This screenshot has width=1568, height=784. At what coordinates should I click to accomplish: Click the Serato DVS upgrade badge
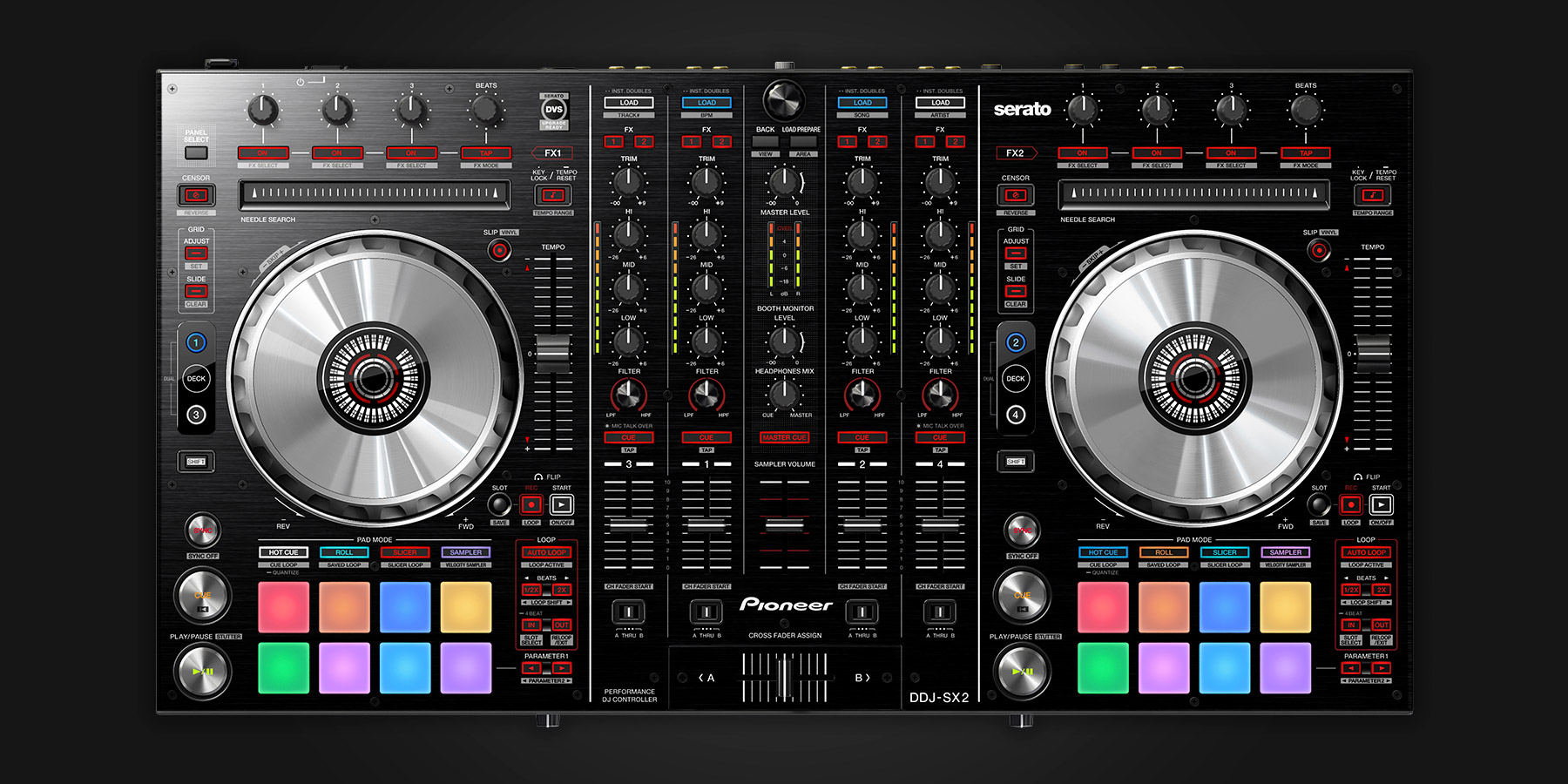coord(554,111)
